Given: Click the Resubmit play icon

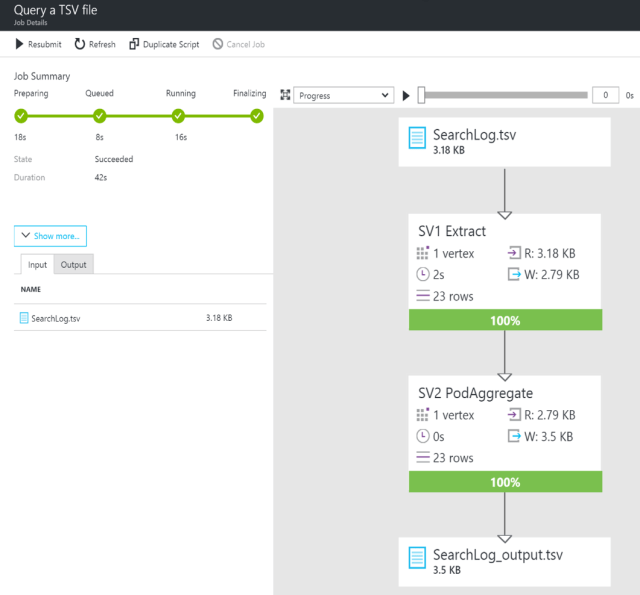Looking at the screenshot, I should pyautogui.click(x=19, y=44).
